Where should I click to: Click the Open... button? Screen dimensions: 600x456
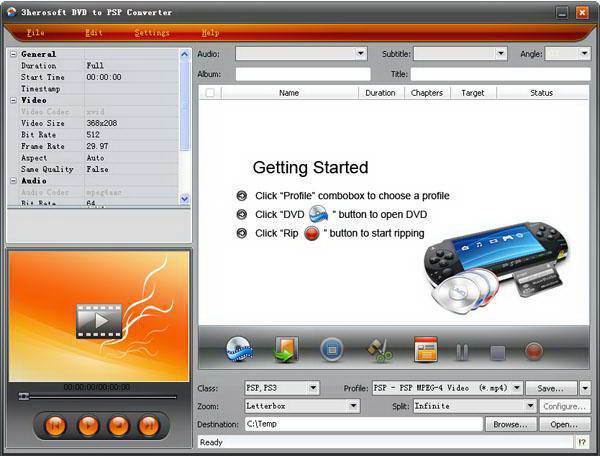pyautogui.click(x=565, y=424)
